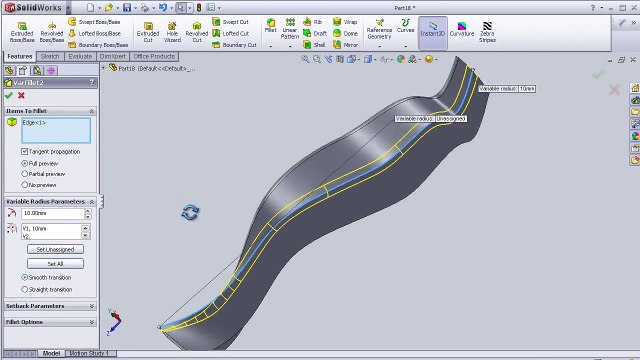Viewport: 640px width, 360px height.
Task: Switch to Office Products tab
Action: coord(154,56)
